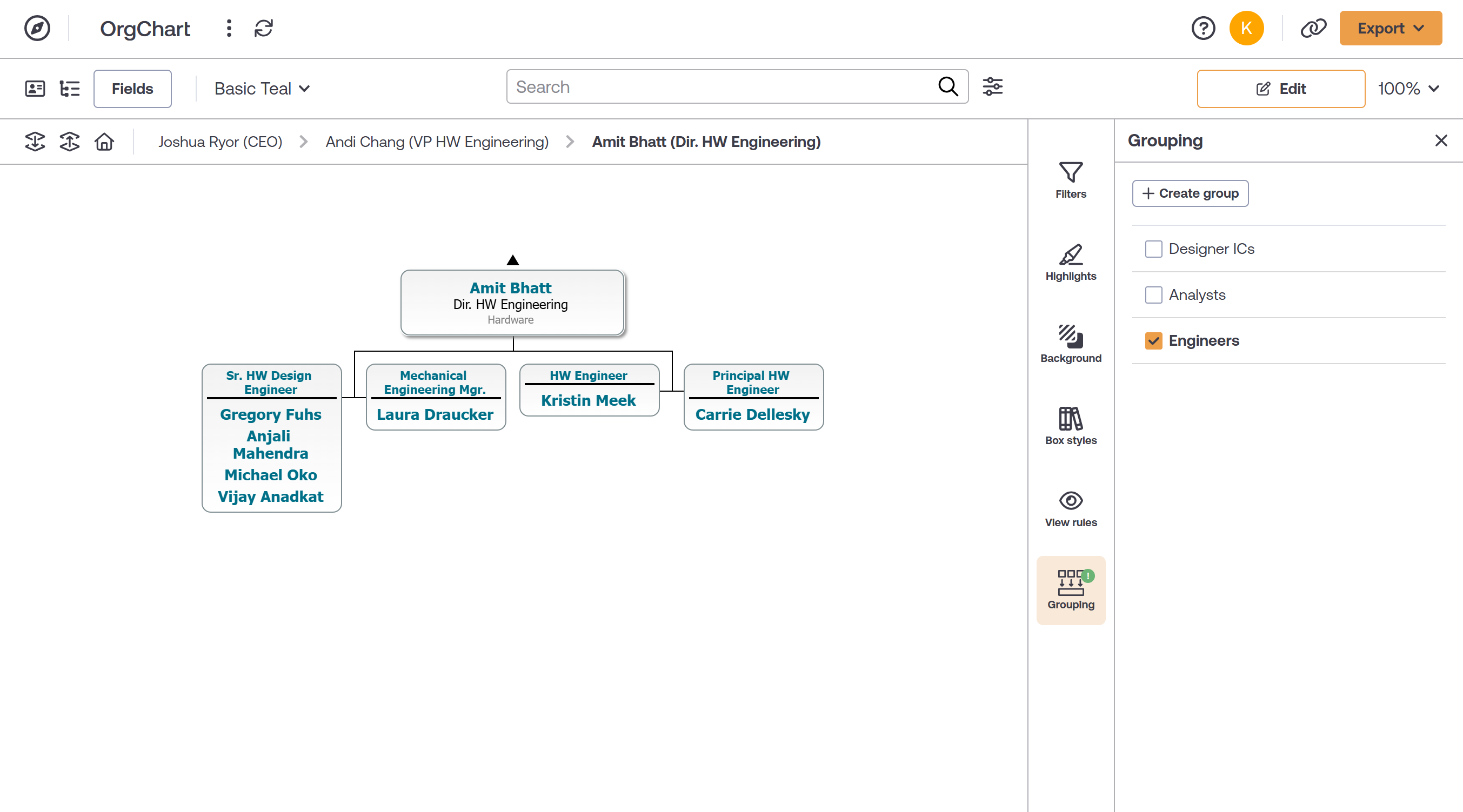
Task: Click the Create group button
Action: point(1190,193)
